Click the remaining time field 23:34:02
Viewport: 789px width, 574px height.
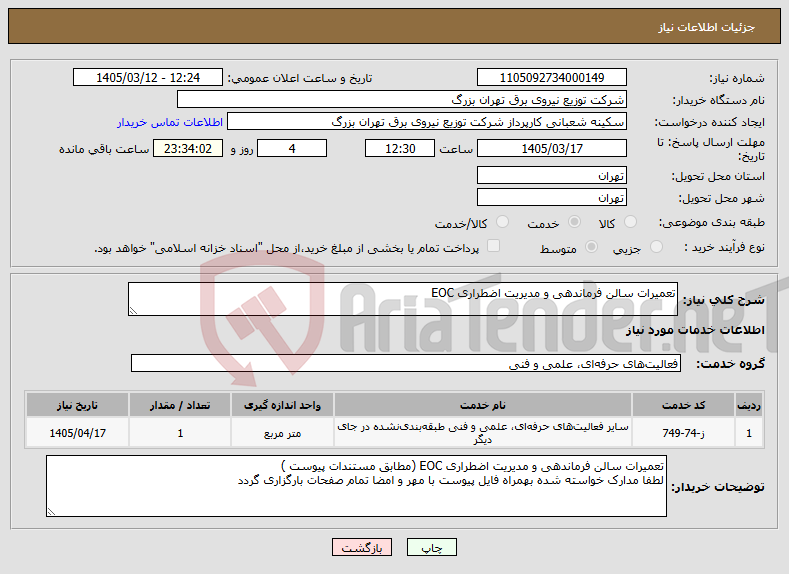(x=188, y=148)
